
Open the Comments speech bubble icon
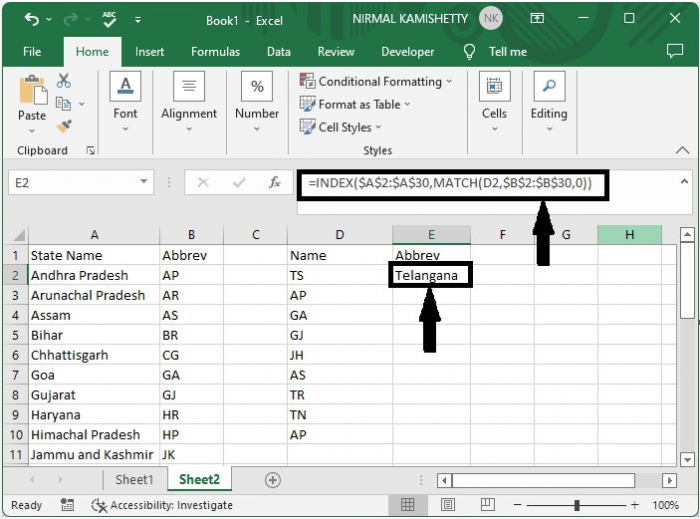click(675, 51)
